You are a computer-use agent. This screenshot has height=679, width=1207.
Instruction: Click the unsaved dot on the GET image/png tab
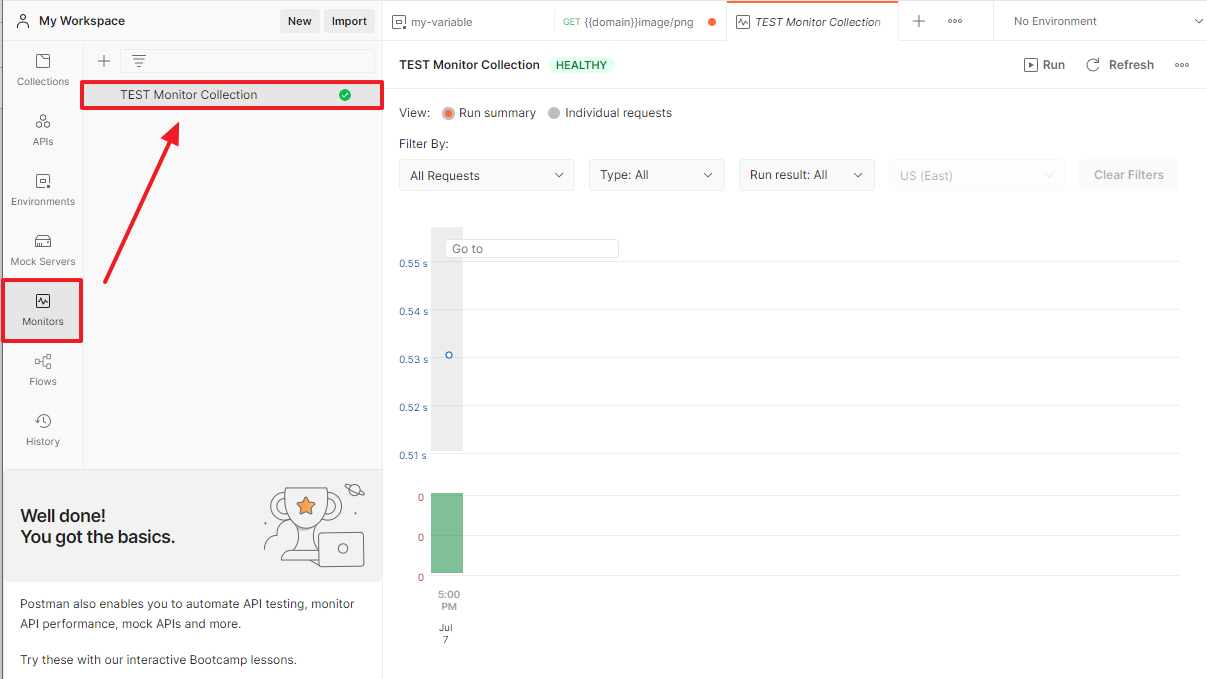tap(712, 22)
